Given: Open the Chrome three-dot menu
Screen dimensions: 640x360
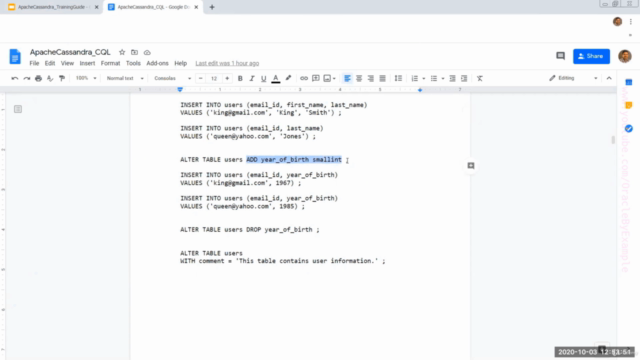Looking at the screenshot, I should [x=631, y=22].
